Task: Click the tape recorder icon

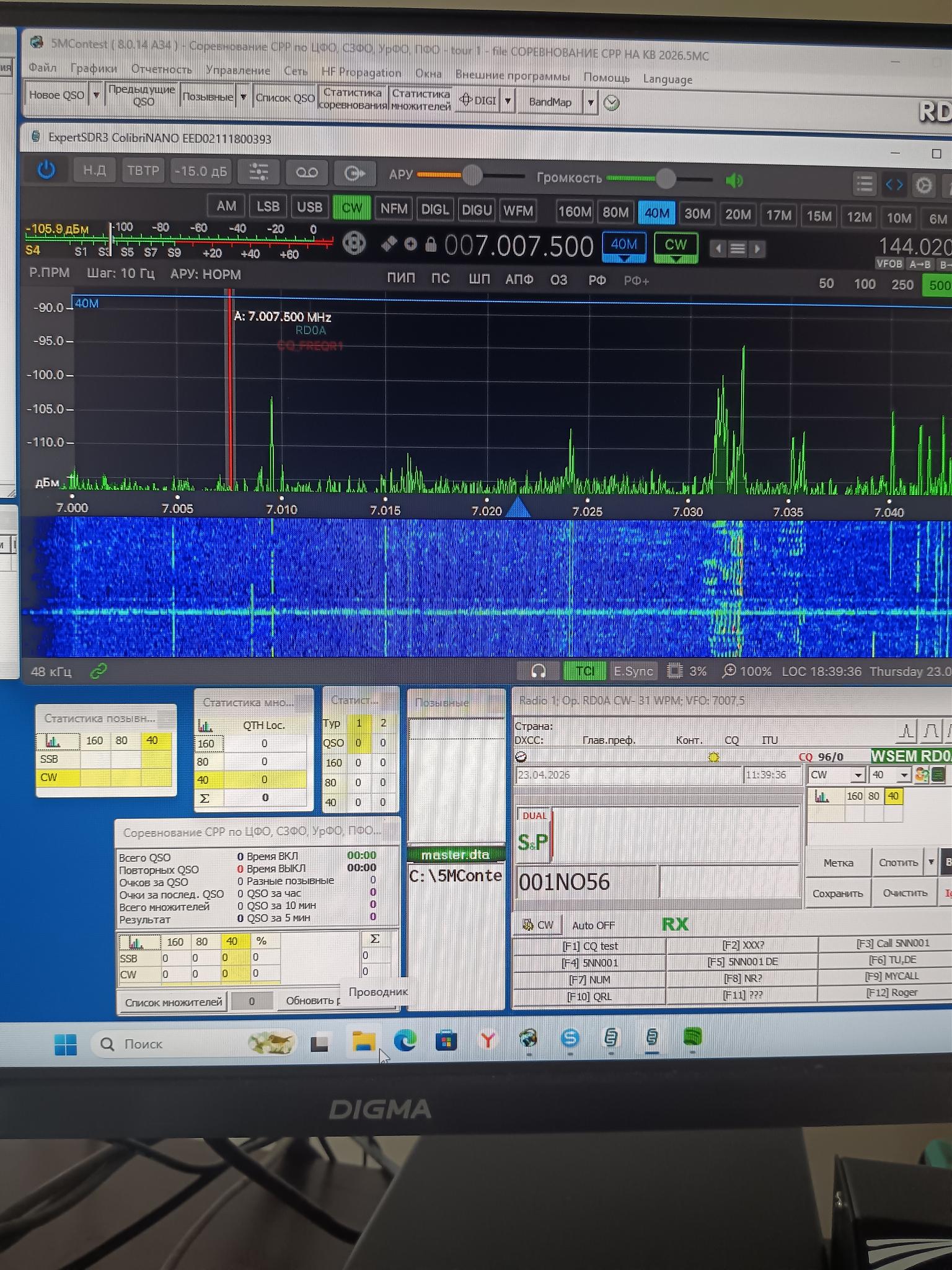Action: point(307,173)
